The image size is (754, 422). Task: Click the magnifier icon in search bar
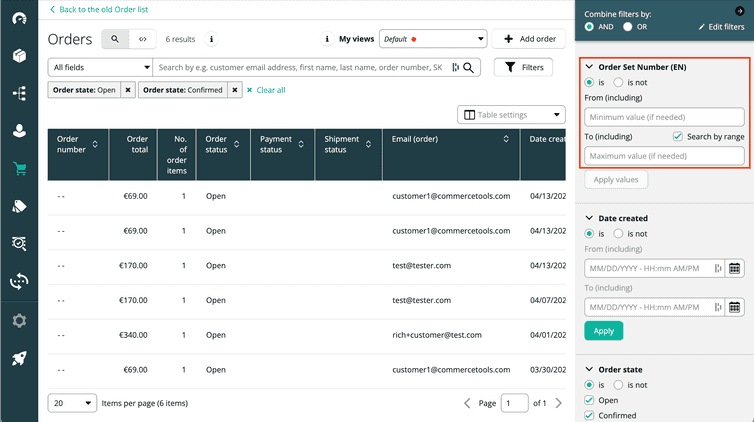tap(467, 67)
